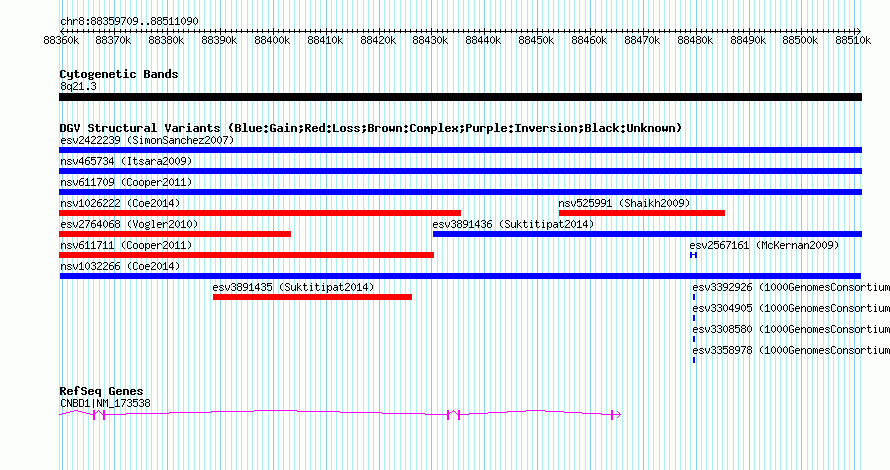
Task: Click the 88420k ruler label
Action: point(378,40)
